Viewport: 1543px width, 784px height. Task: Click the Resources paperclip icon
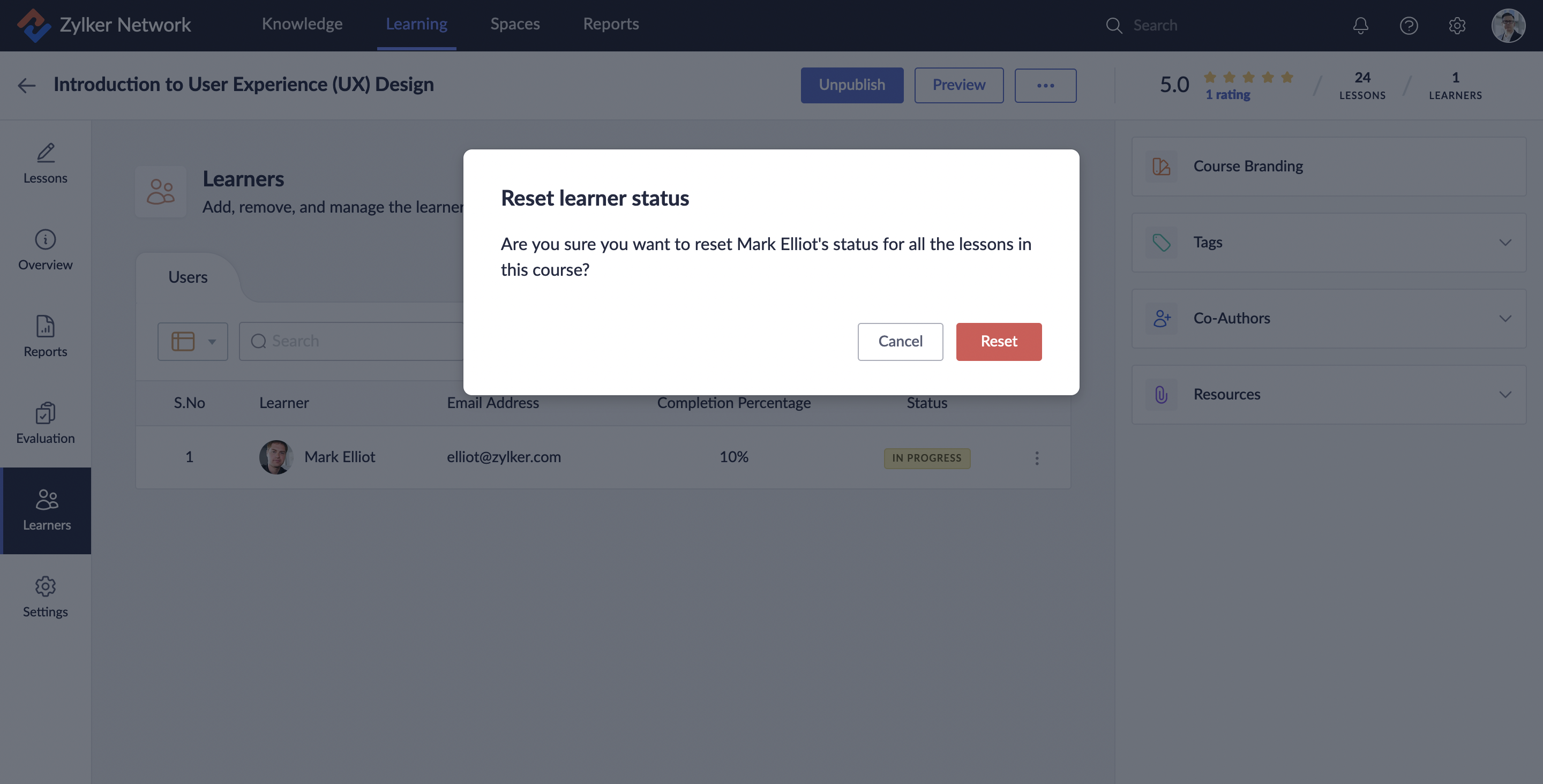(1162, 394)
